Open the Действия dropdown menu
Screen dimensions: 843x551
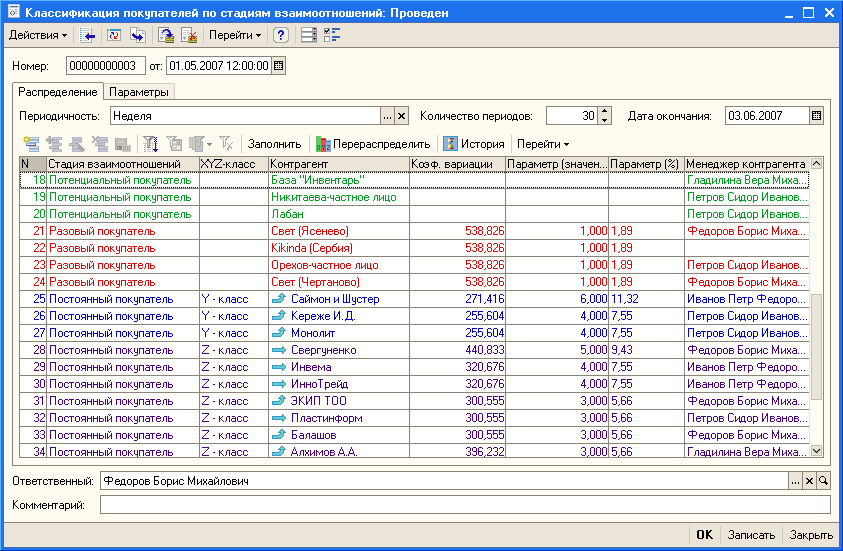[x=38, y=35]
